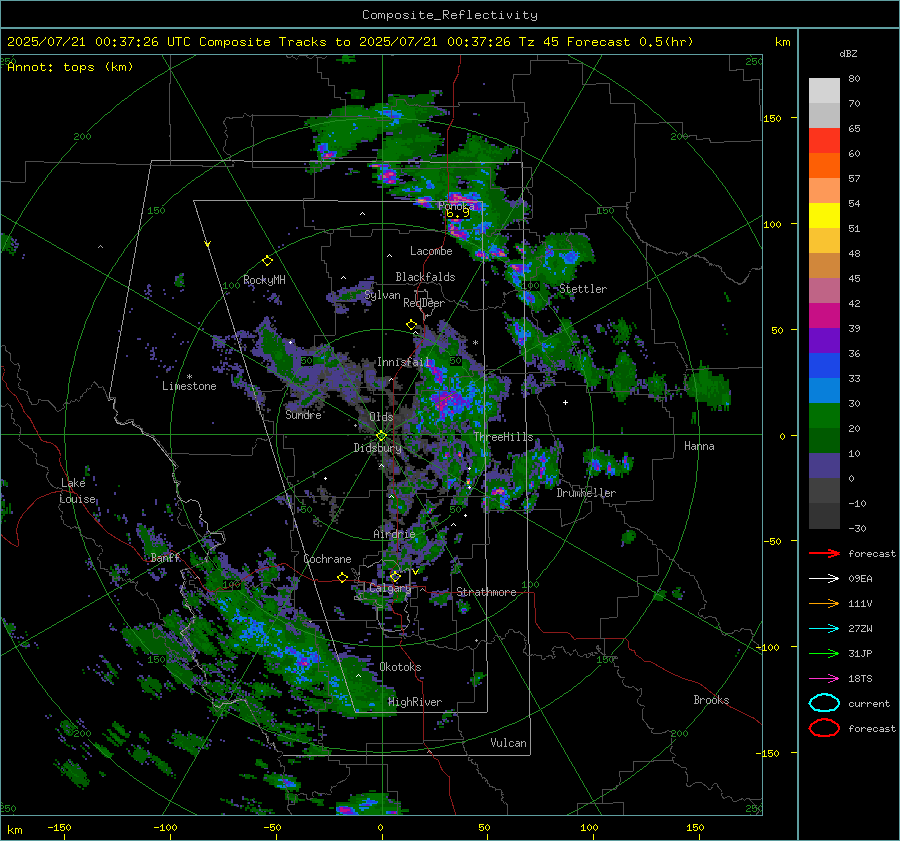Click the Ponoka city label
Viewport: 900px width, 841px height.
456,206
